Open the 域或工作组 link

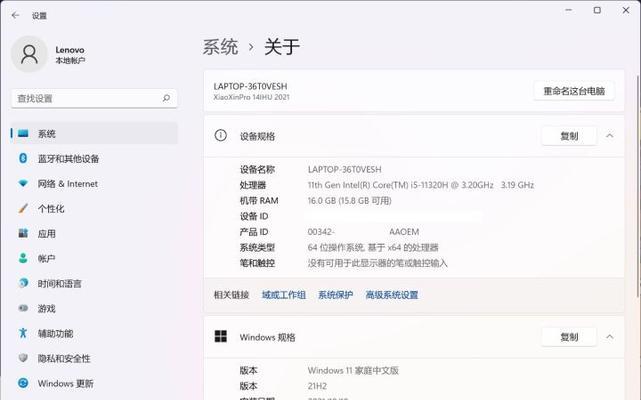point(284,295)
